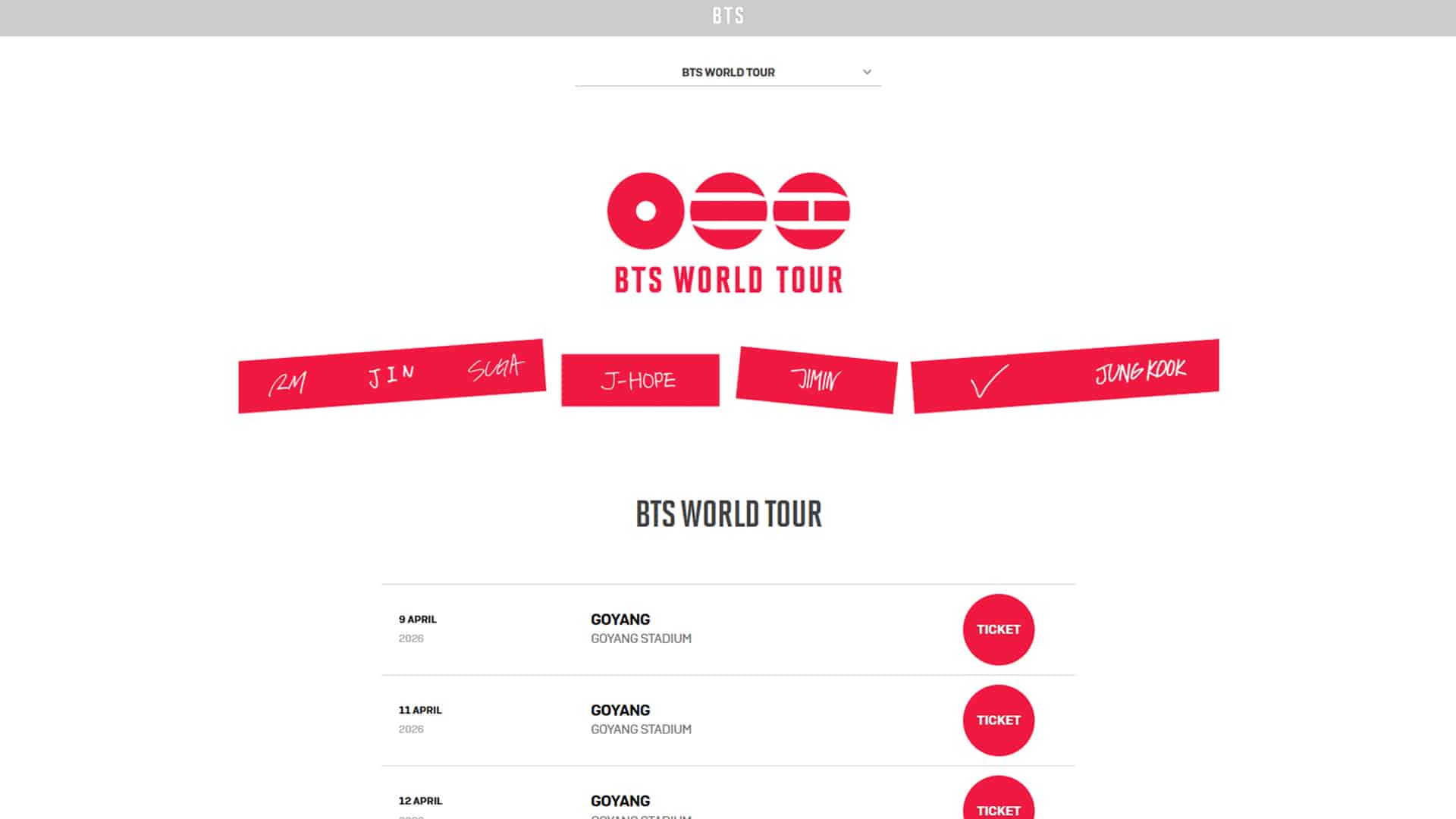Open the BTS WORLD TOUR dropdown
Screen dimensions: 1456x819
pyautogui.click(x=727, y=72)
